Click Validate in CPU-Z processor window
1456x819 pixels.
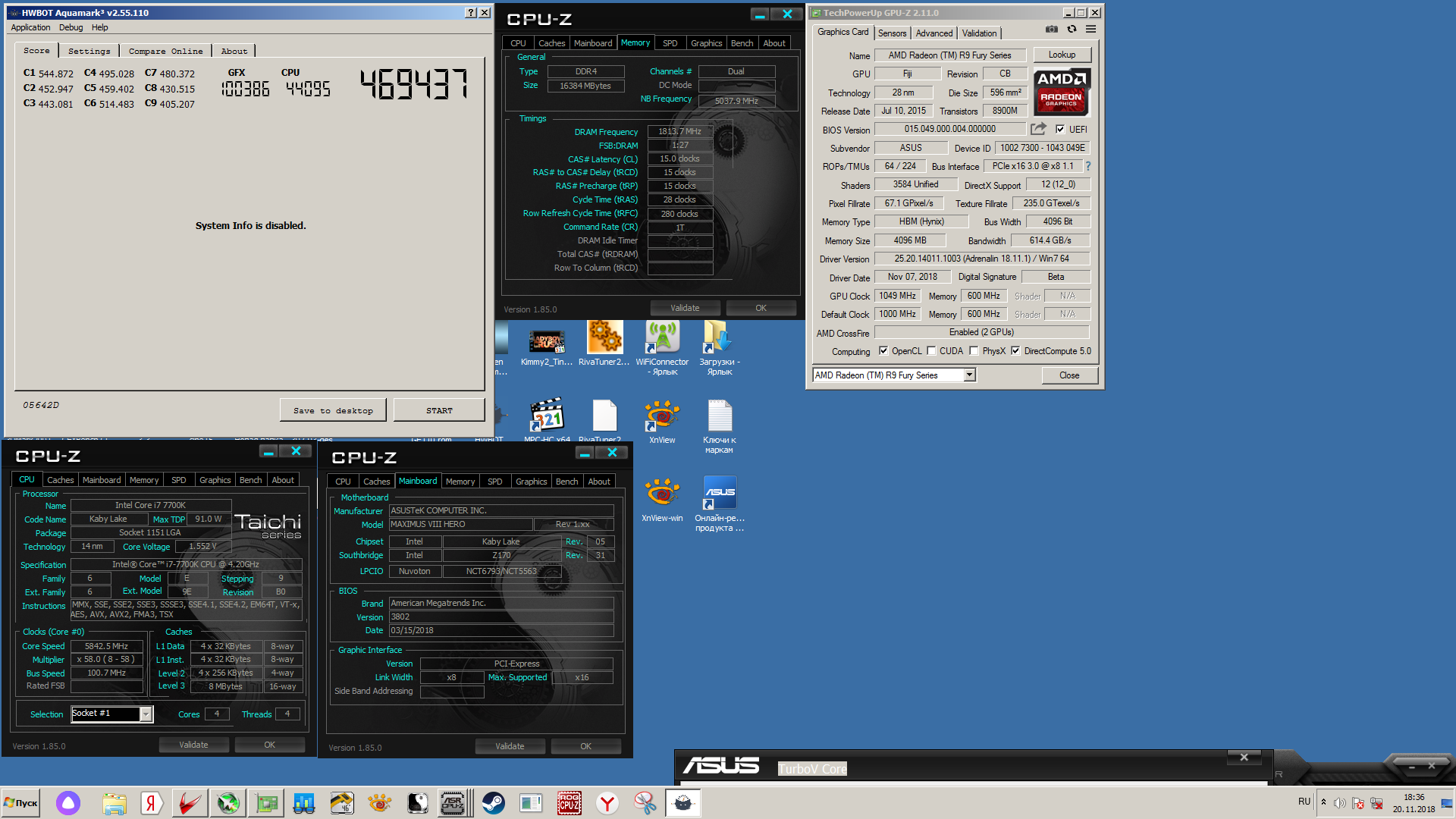pos(193,745)
